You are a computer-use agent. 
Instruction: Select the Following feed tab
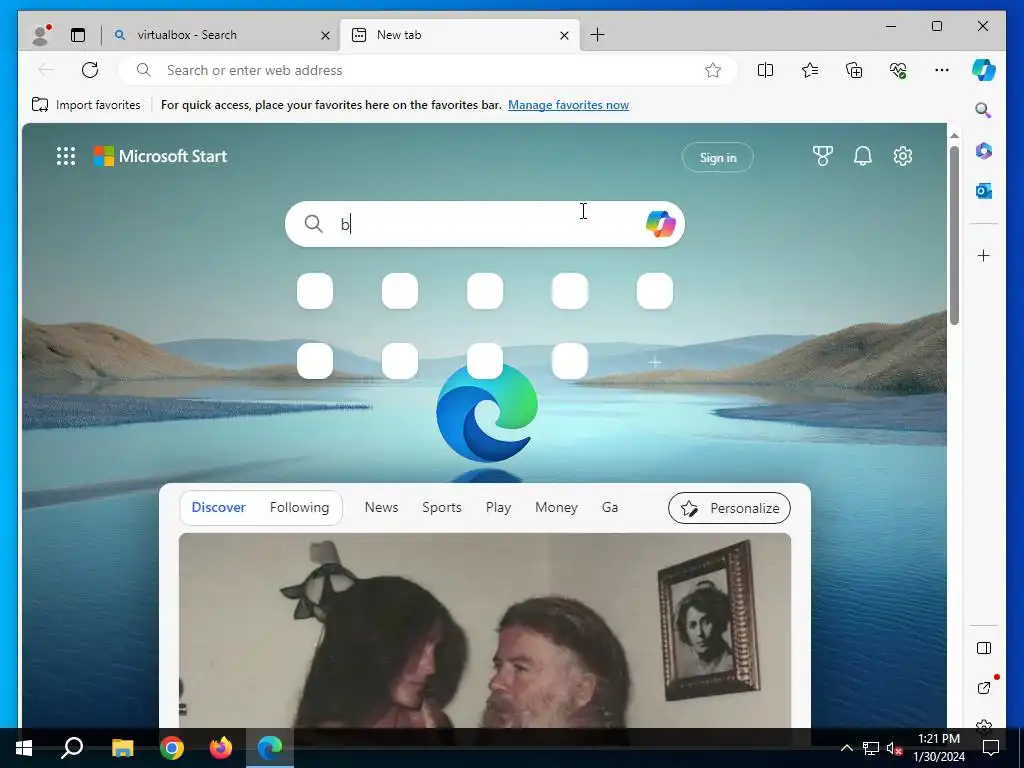coord(299,507)
